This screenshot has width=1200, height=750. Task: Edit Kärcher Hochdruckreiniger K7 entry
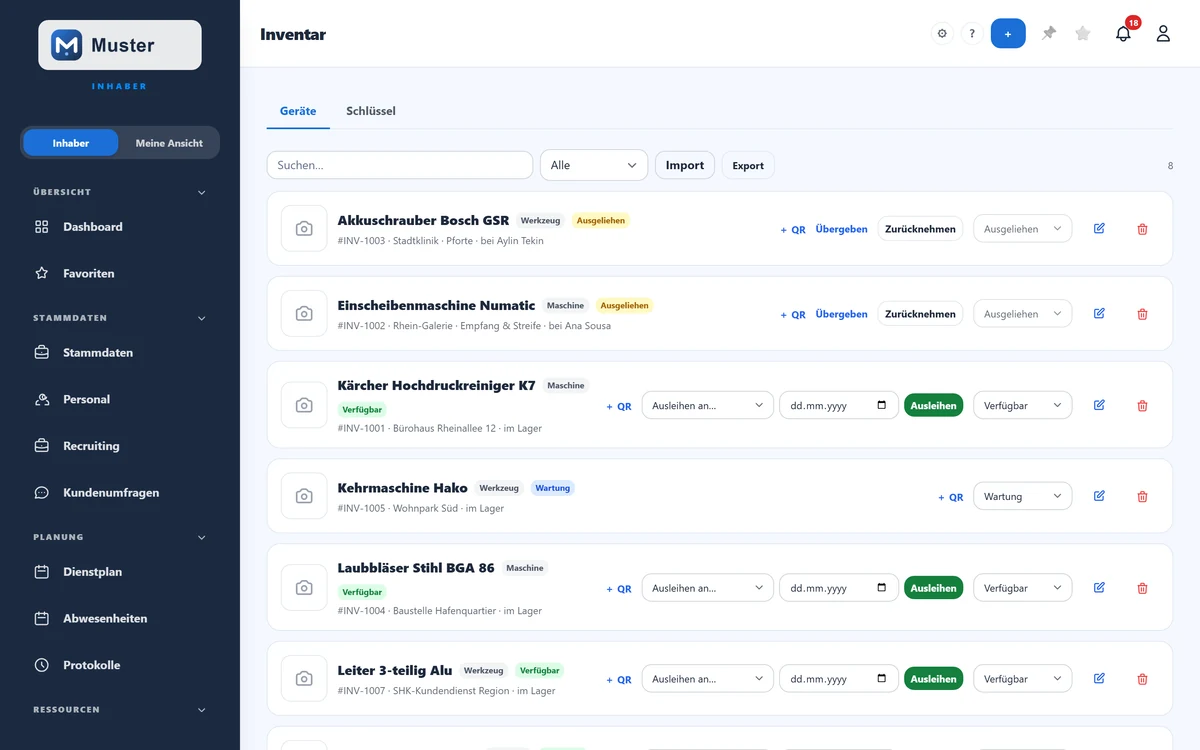point(1099,405)
